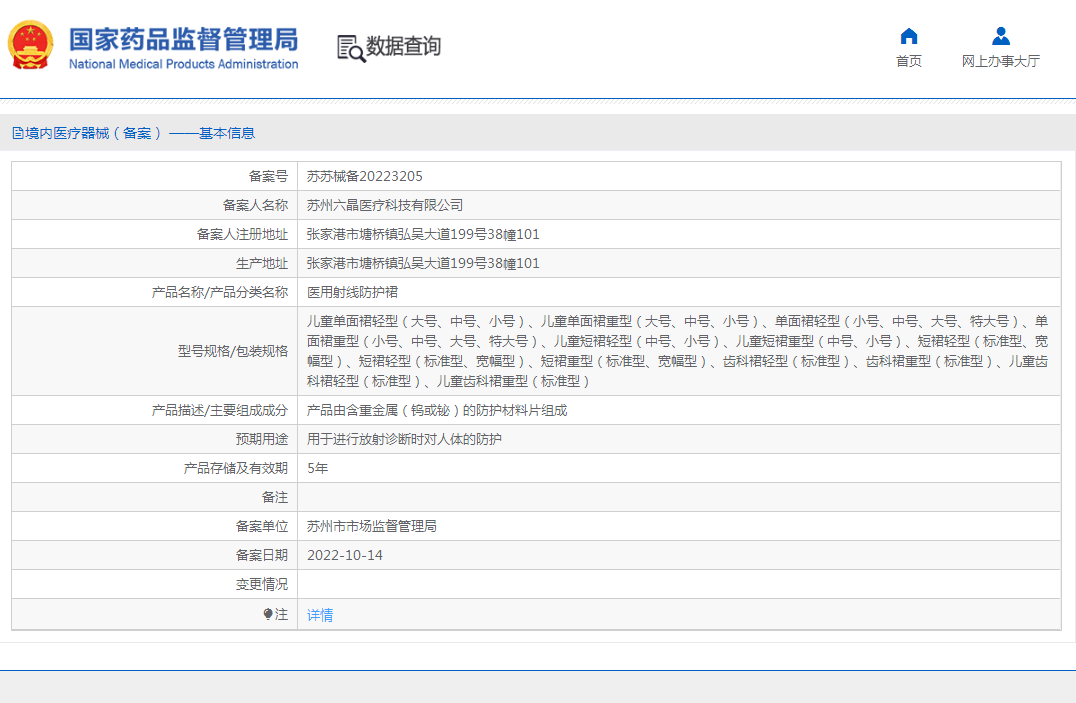The width and height of the screenshot is (1076, 703).
Task: Click the 备案日期 label
Action: click(x=262, y=555)
